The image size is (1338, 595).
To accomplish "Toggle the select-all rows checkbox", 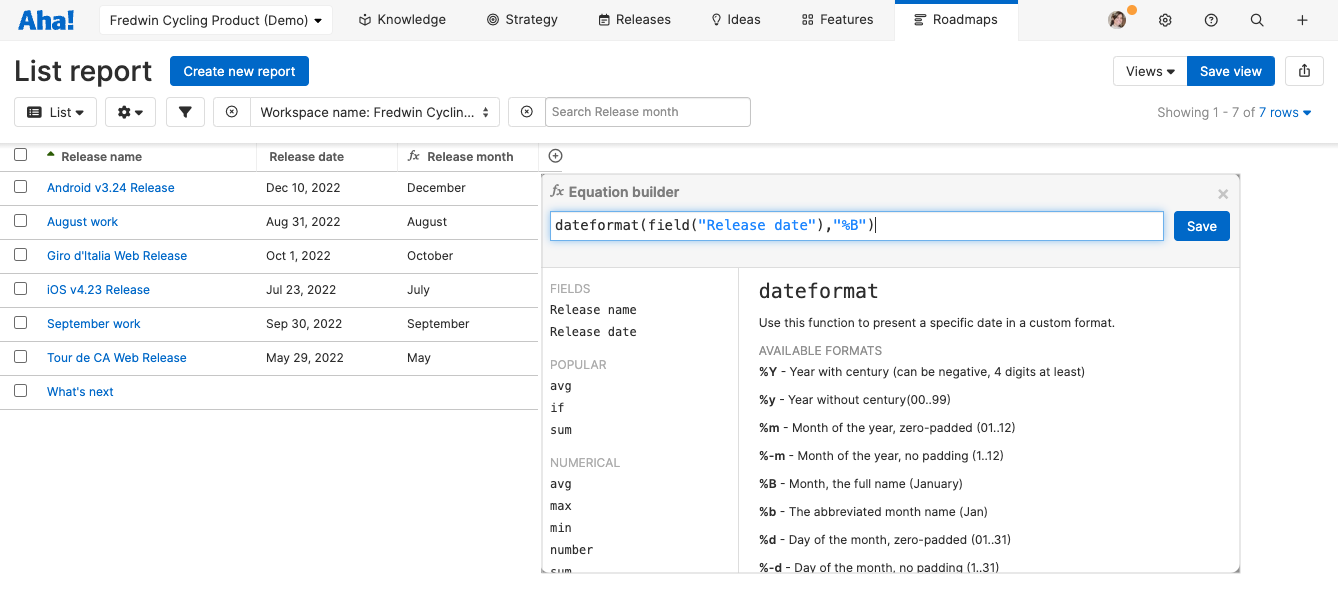I will point(21,155).
